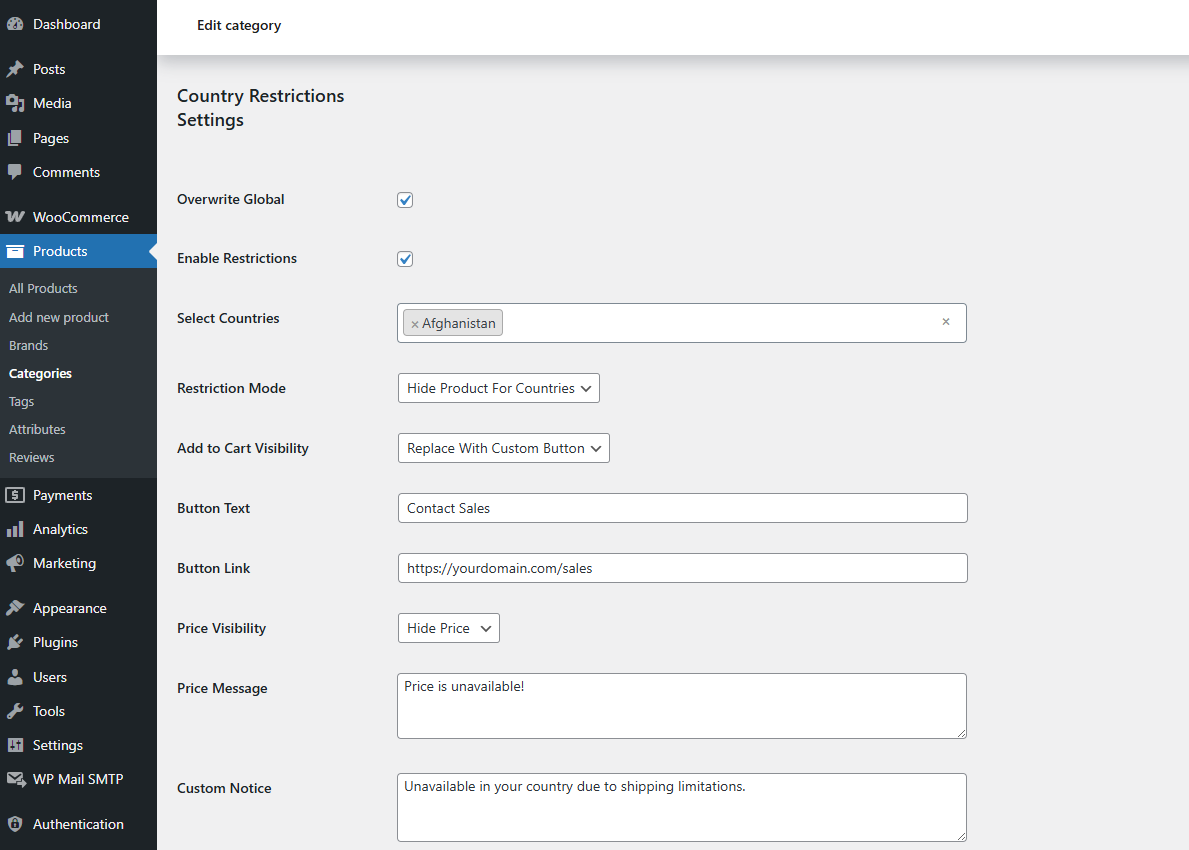Image resolution: width=1189 pixels, height=850 pixels.
Task: Click the Add new product link
Action: pos(59,317)
